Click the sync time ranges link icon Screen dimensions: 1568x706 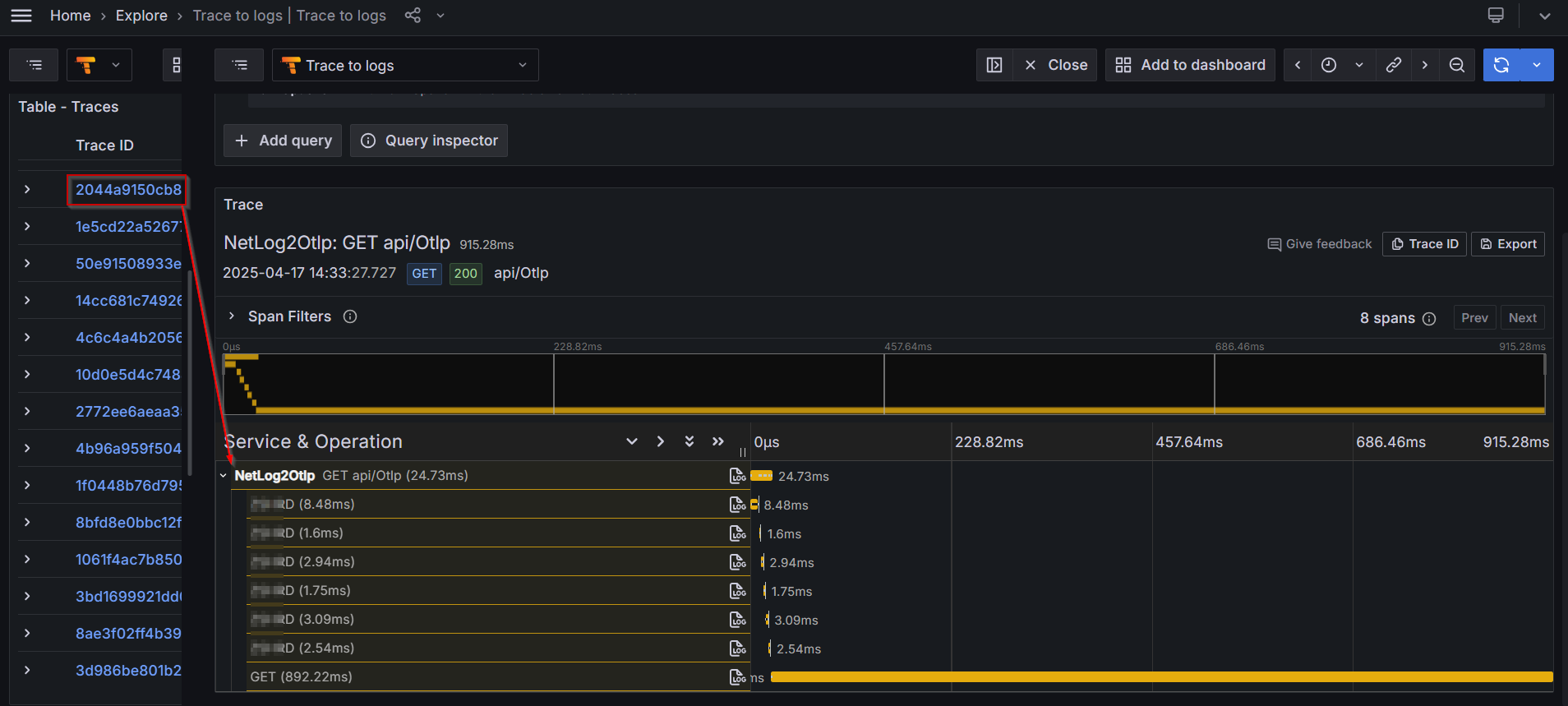pos(1394,65)
